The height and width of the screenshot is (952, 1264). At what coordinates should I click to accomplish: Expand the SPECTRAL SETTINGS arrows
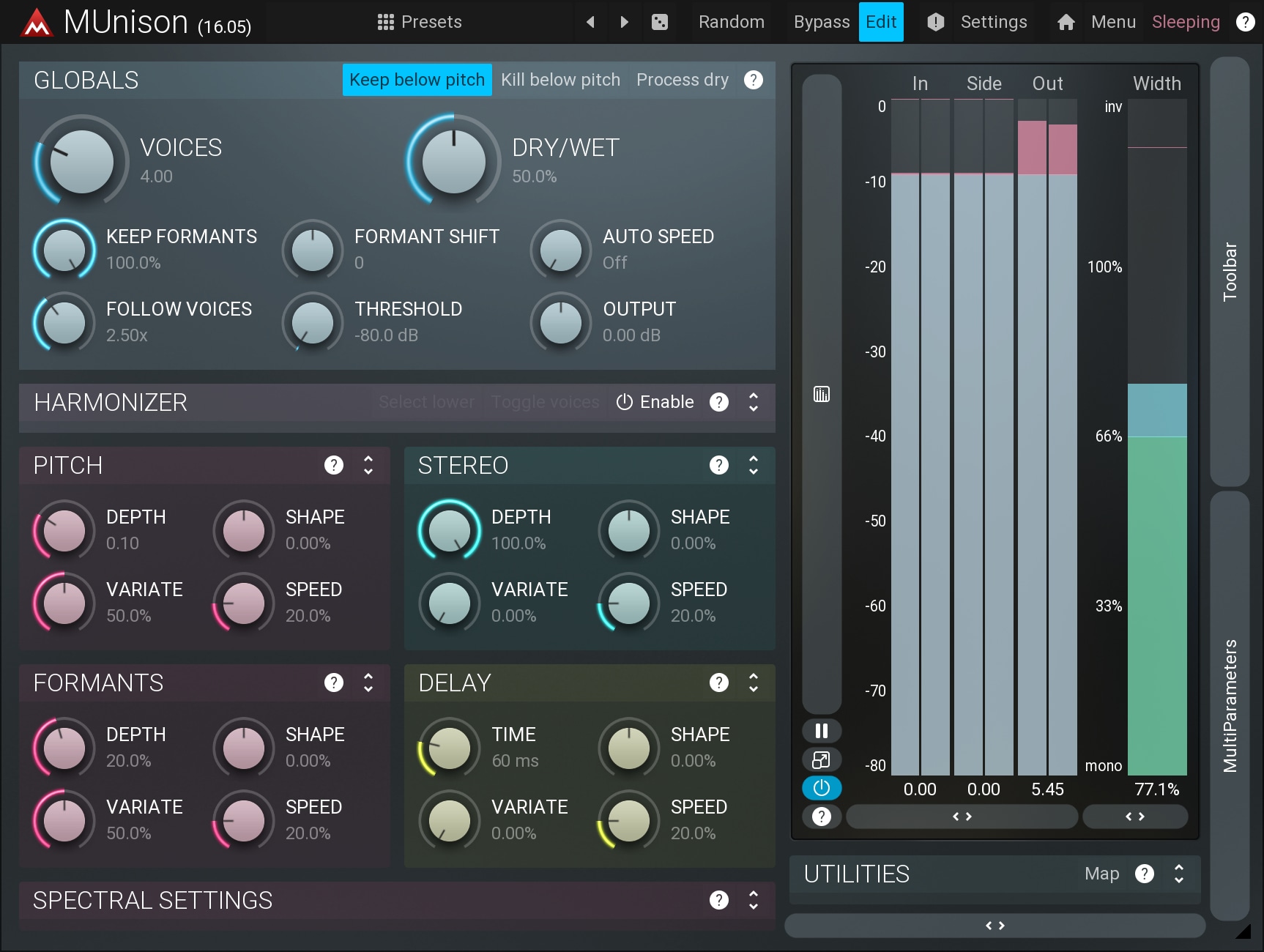coord(754,900)
